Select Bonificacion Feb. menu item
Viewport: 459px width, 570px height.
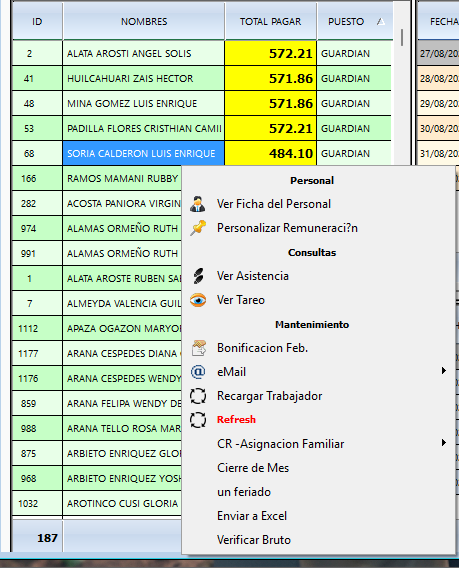pyautogui.click(x=262, y=348)
